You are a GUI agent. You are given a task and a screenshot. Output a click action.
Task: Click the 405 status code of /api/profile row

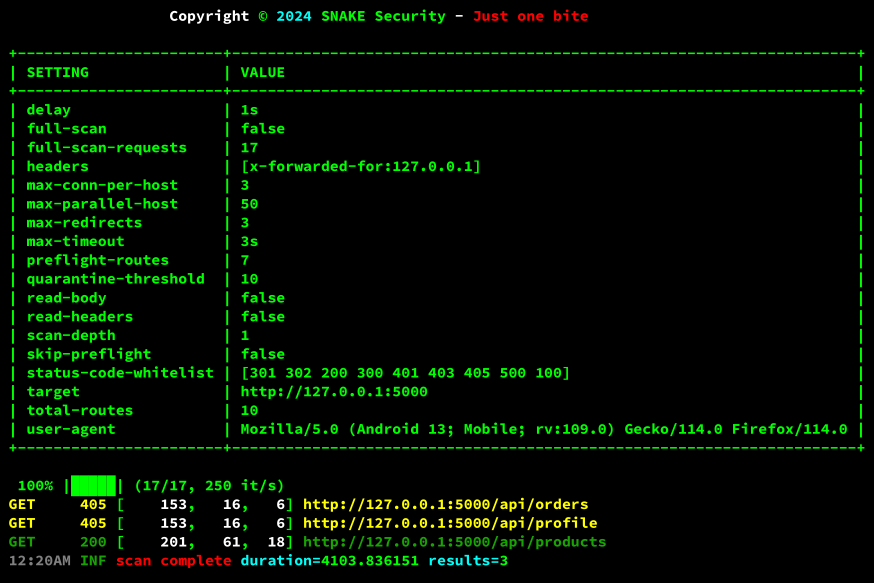[x=93, y=523]
